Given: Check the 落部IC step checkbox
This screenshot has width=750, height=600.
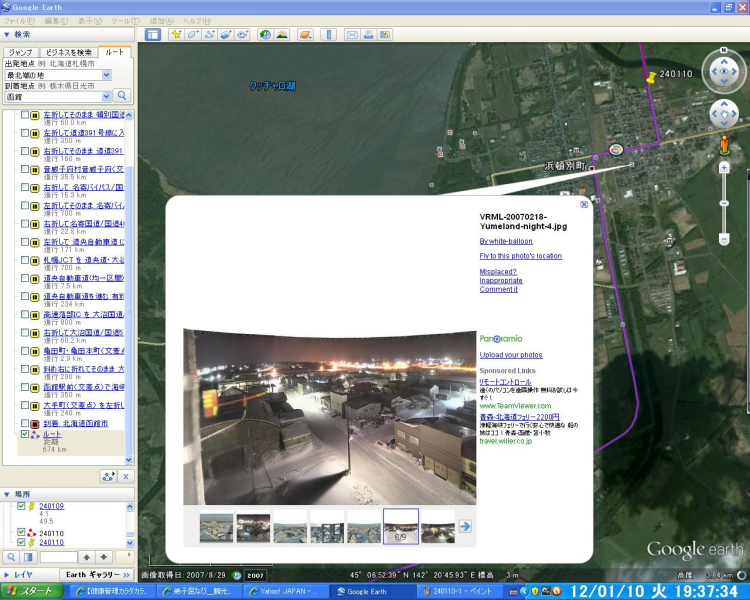Looking at the screenshot, I should click(25, 314).
